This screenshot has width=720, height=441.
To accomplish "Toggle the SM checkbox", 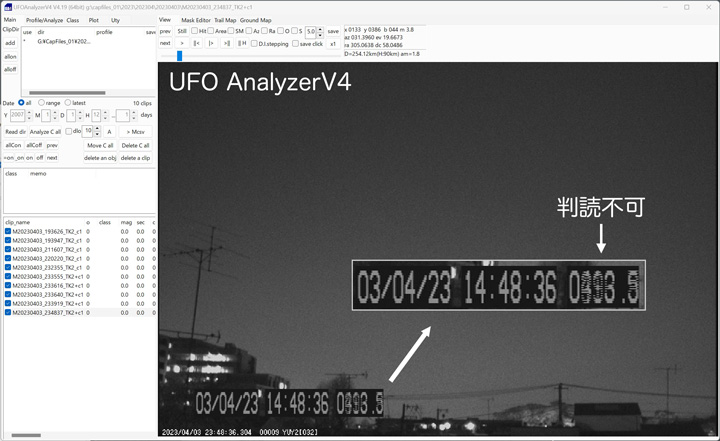I will pos(231,31).
